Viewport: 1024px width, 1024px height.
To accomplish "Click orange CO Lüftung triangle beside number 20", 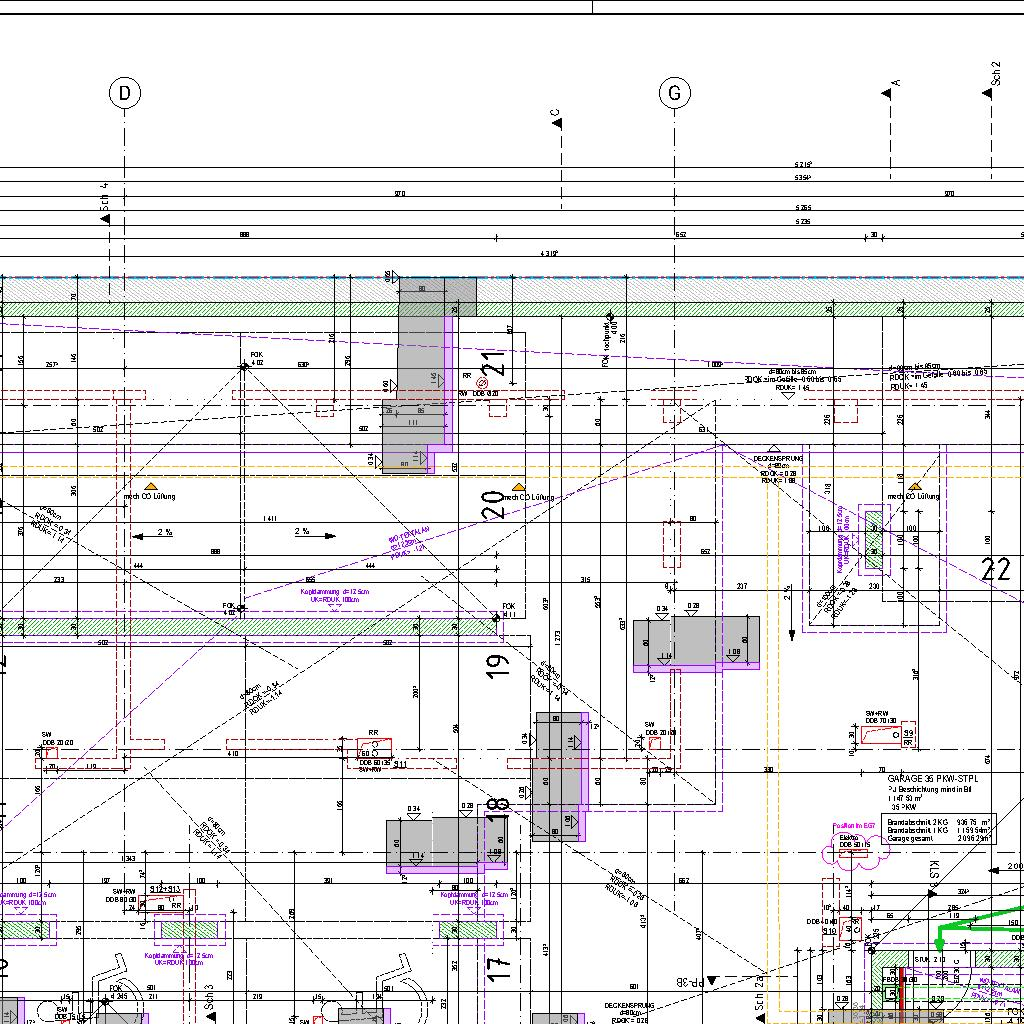I will pos(519,487).
